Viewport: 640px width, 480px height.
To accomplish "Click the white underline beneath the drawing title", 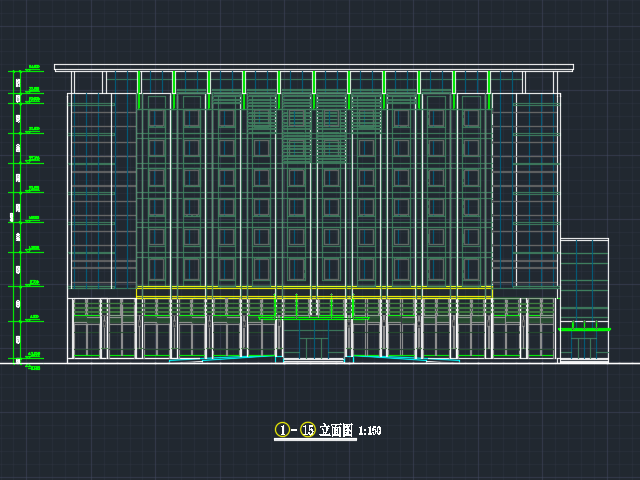I will [315, 440].
